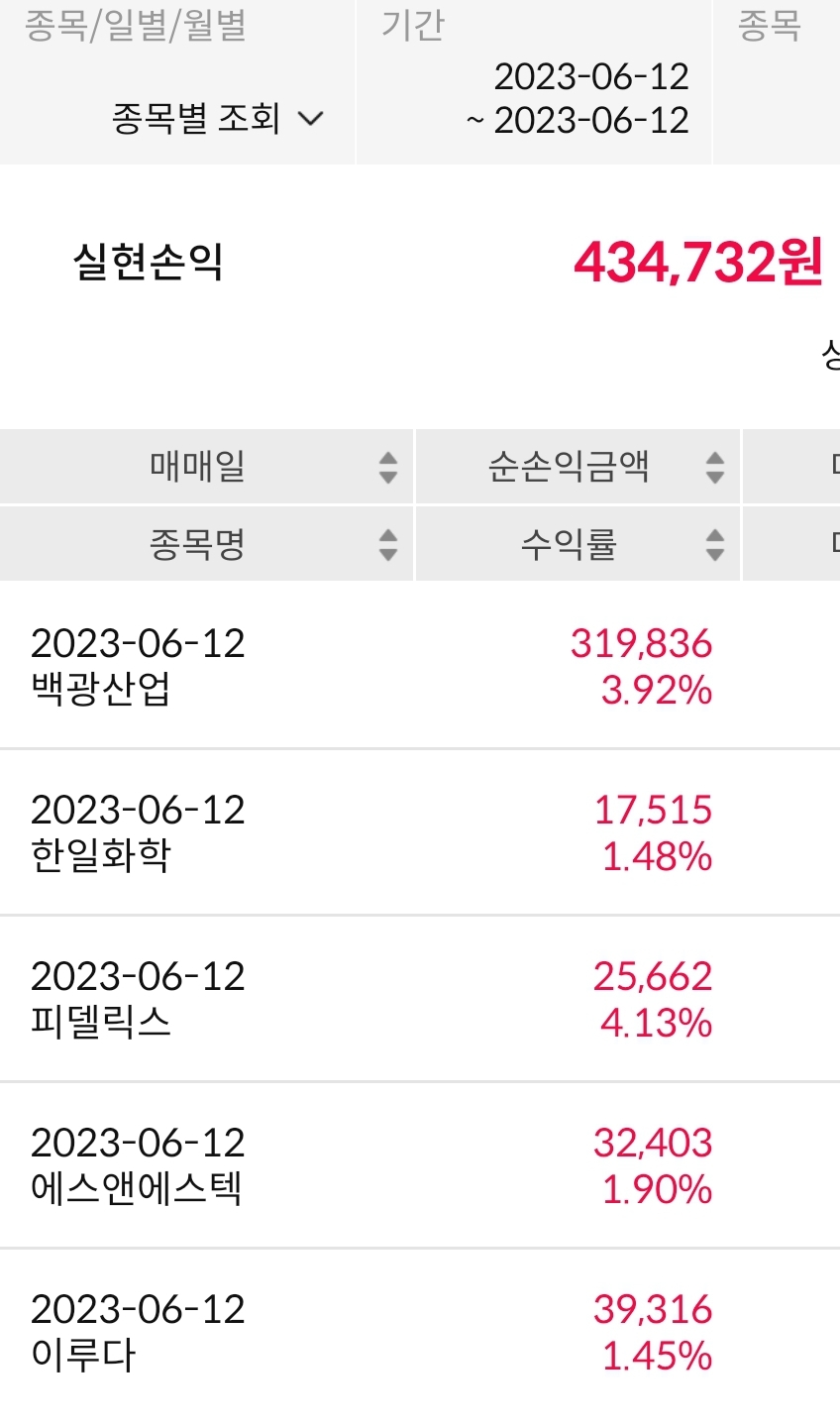Image resolution: width=840 pixels, height=1427 pixels.
Task: Click the chevron next to 종목별 조회
Action: [311, 119]
